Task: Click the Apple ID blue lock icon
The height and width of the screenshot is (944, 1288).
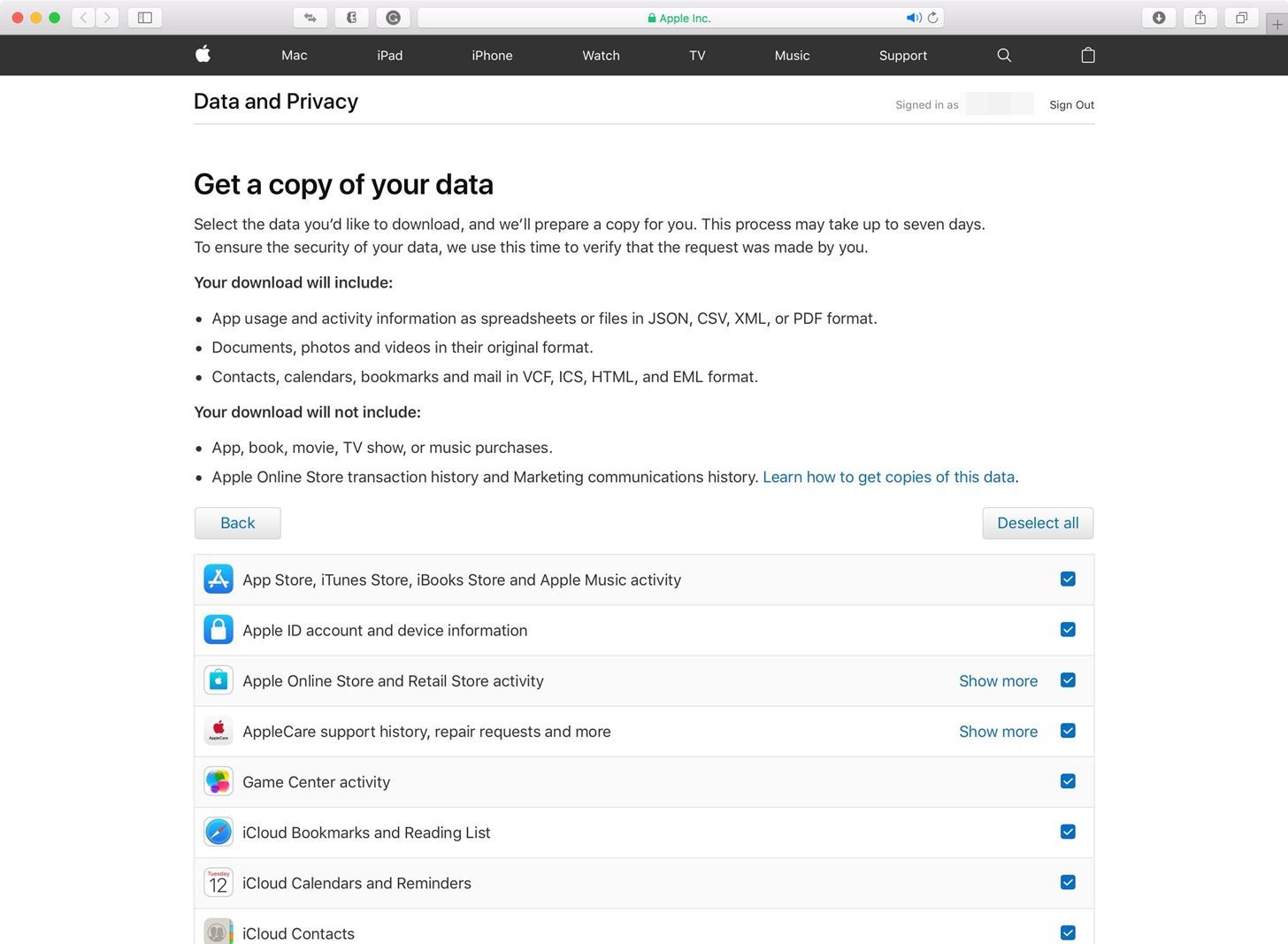Action: [x=218, y=629]
